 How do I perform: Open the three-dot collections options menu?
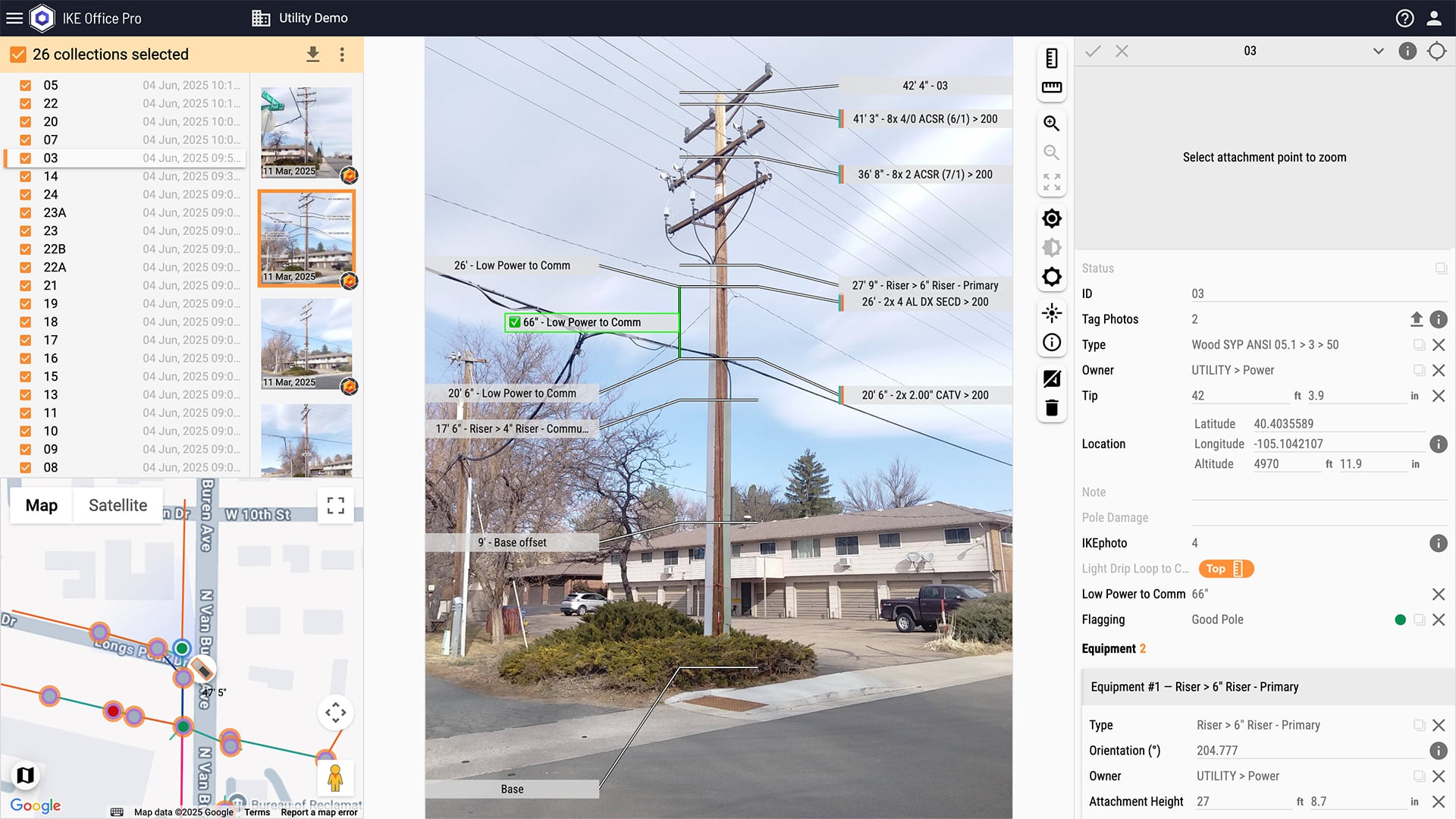click(342, 55)
